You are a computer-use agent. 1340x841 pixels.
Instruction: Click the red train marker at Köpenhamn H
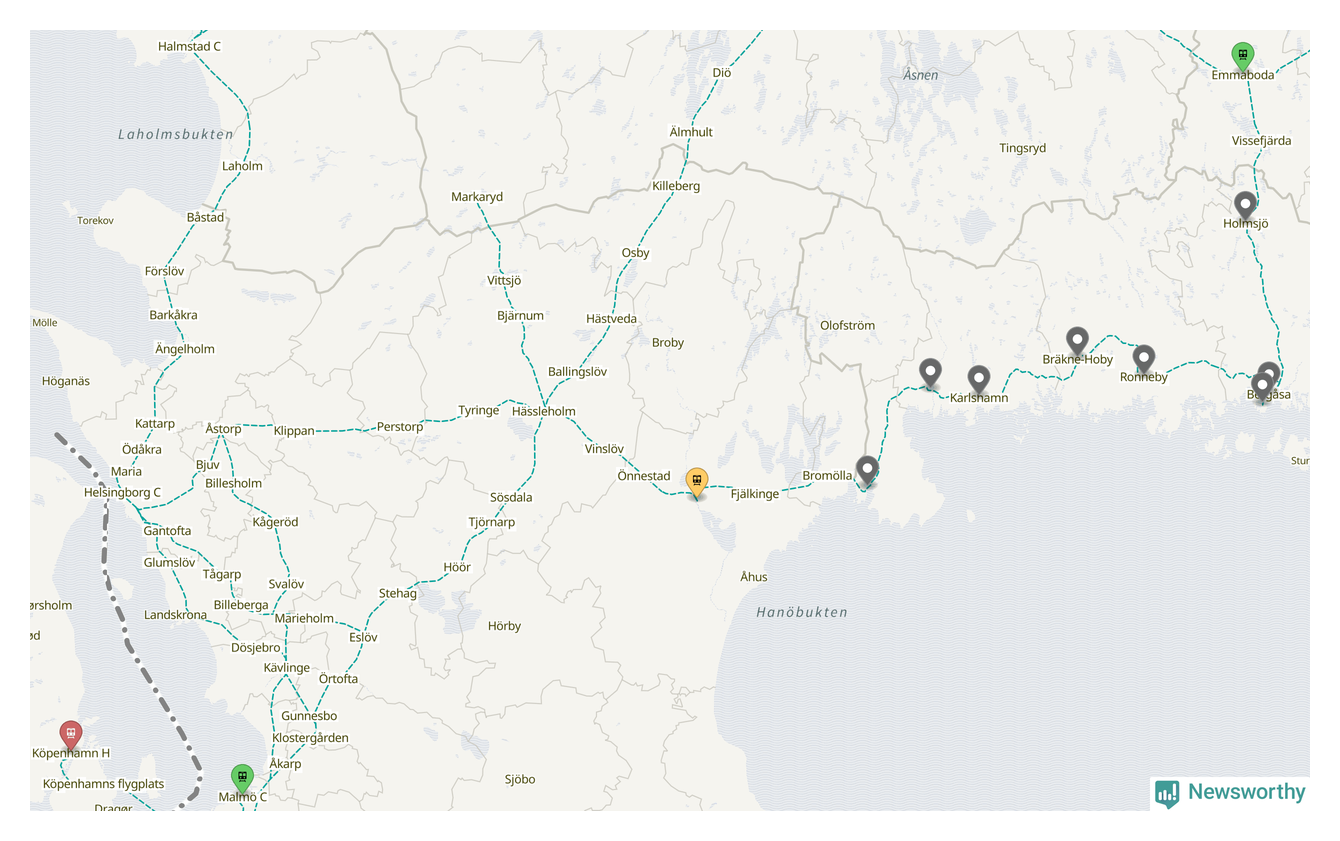pos(70,735)
